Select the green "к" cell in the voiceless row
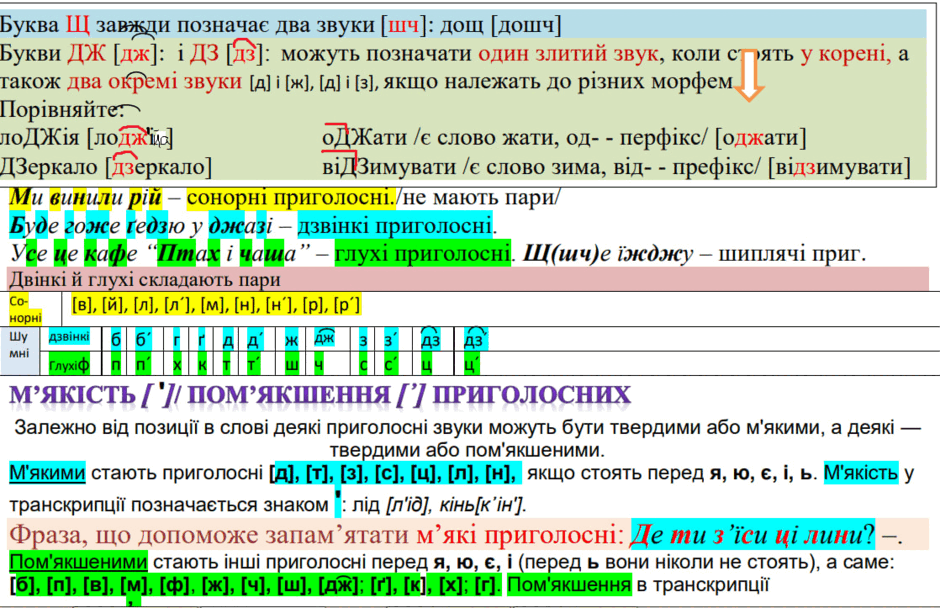The width and height of the screenshot is (940, 608). coord(203,365)
